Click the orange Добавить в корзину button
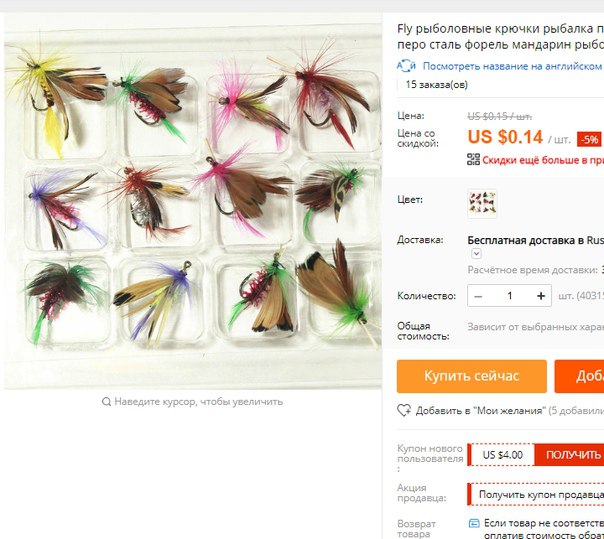 point(579,376)
